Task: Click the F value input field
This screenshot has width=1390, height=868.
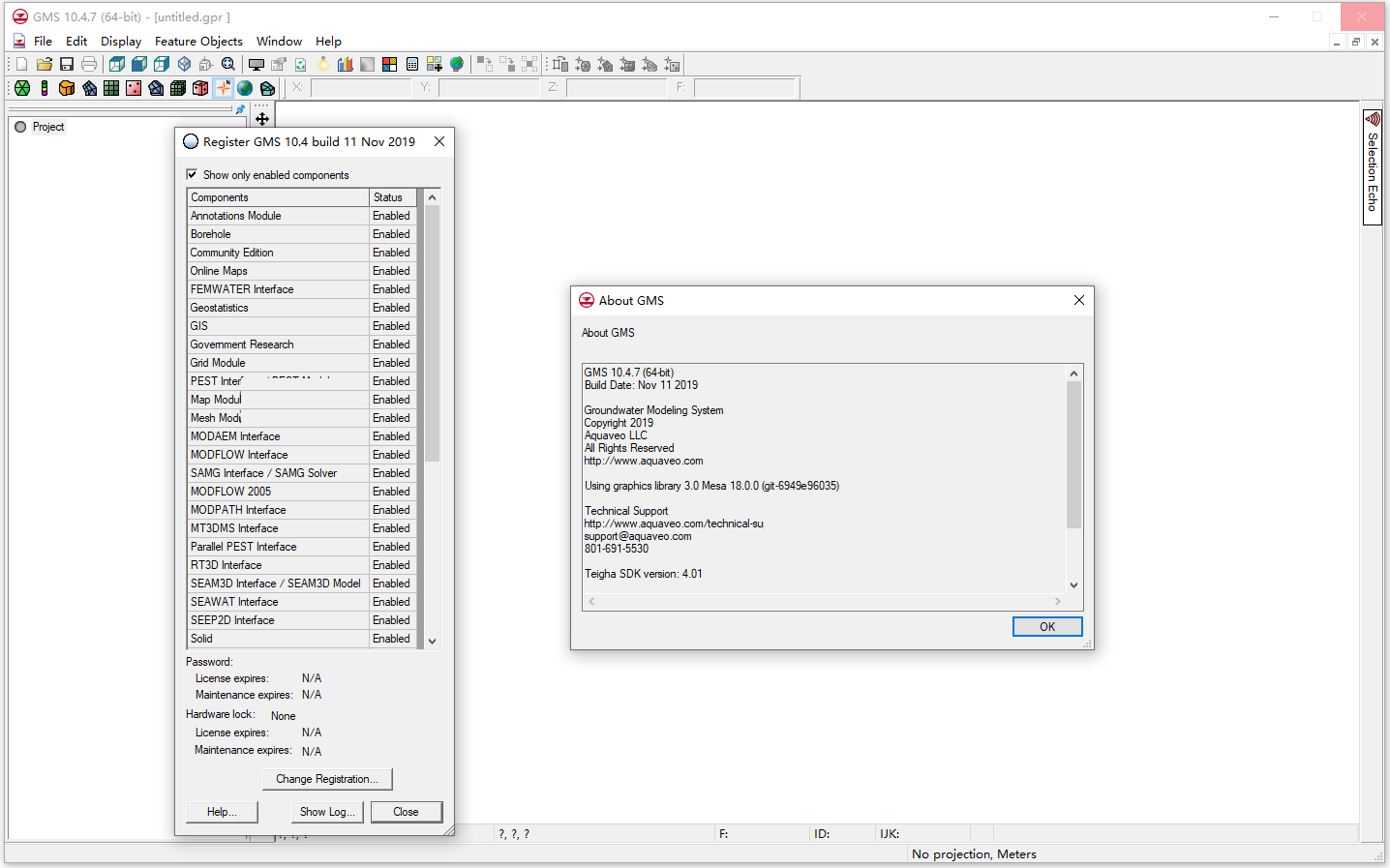Action: pyautogui.click(x=744, y=88)
